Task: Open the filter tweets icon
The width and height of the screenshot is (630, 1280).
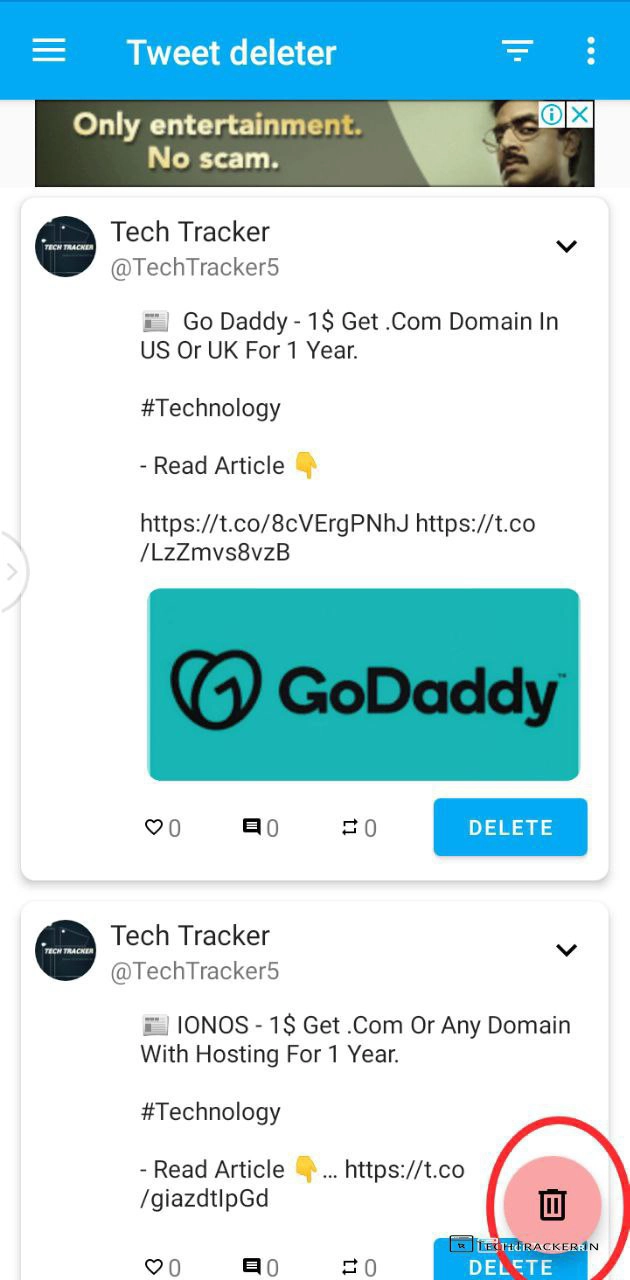Action: (x=517, y=51)
